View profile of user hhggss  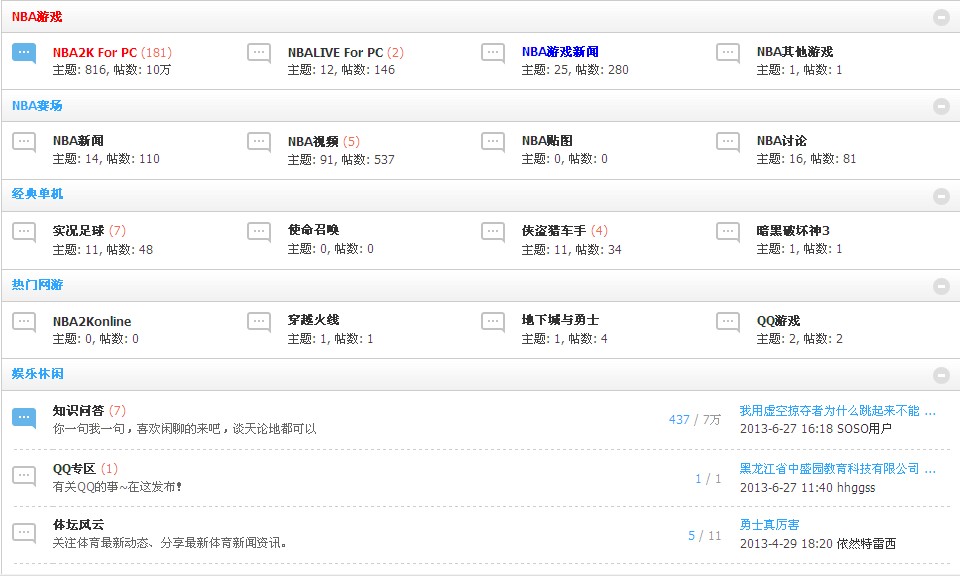(856, 487)
